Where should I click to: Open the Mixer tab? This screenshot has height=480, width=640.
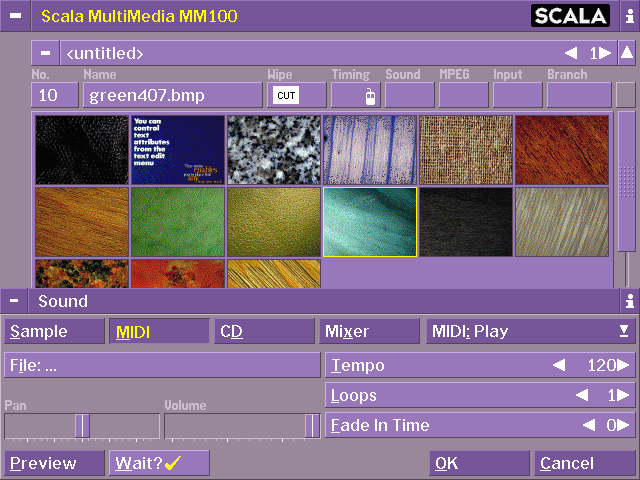pyautogui.click(x=370, y=331)
